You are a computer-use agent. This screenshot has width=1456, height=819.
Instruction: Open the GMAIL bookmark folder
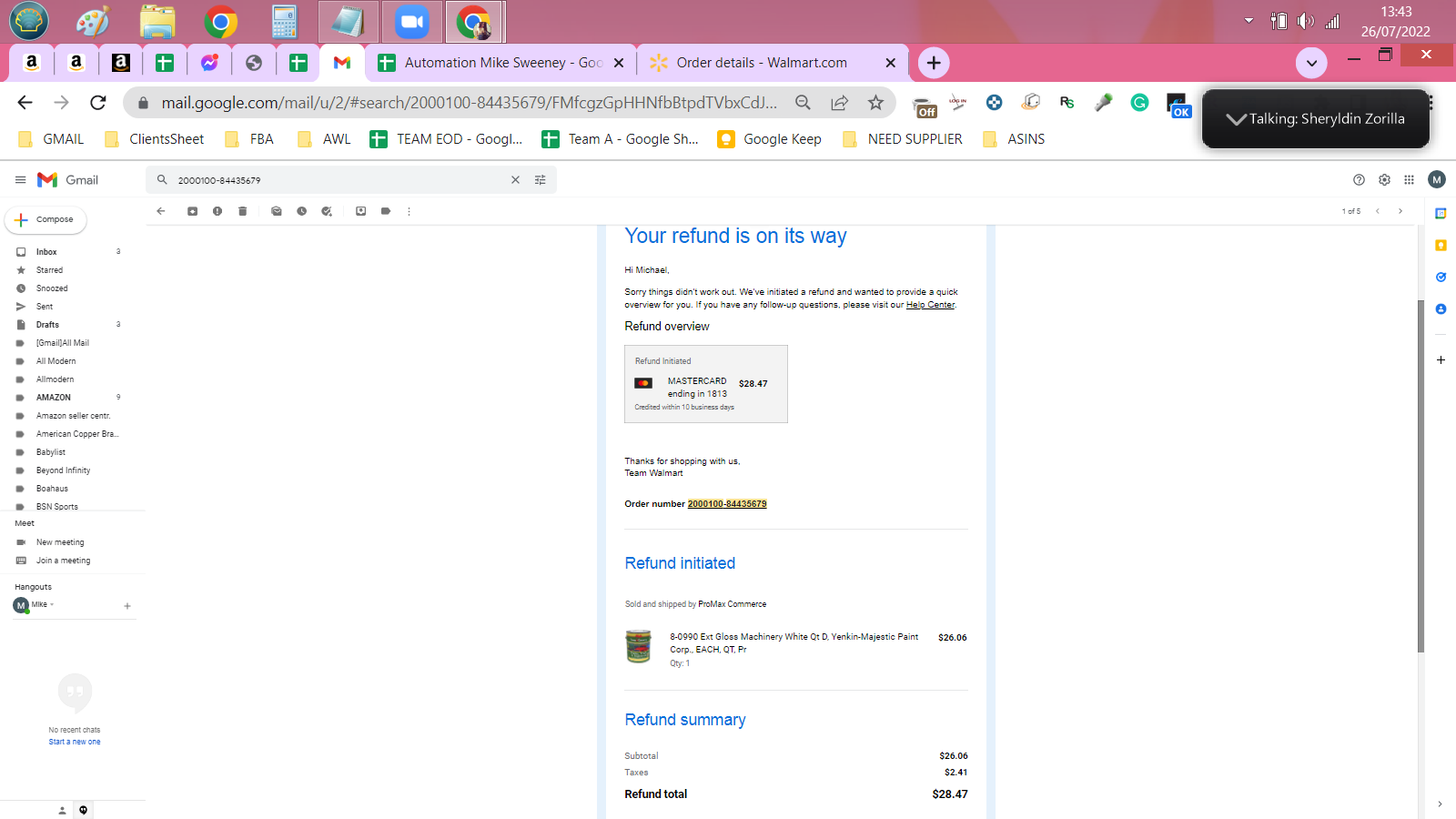pos(52,139)
